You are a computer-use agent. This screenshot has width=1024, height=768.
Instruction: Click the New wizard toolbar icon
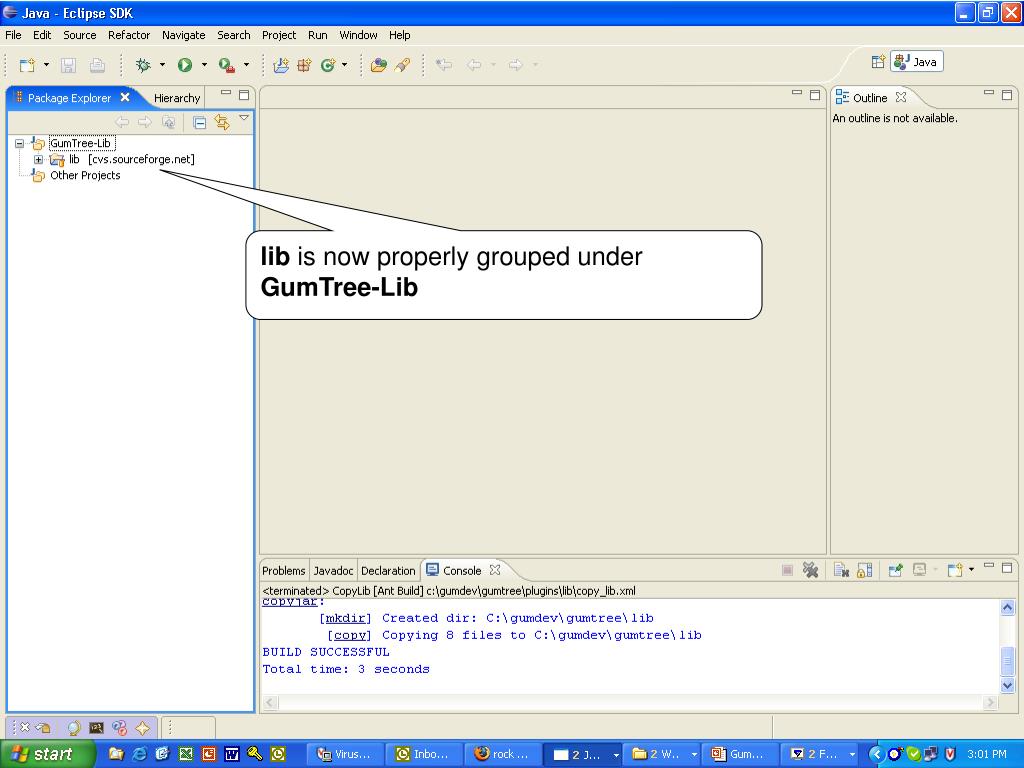(27, 65)
